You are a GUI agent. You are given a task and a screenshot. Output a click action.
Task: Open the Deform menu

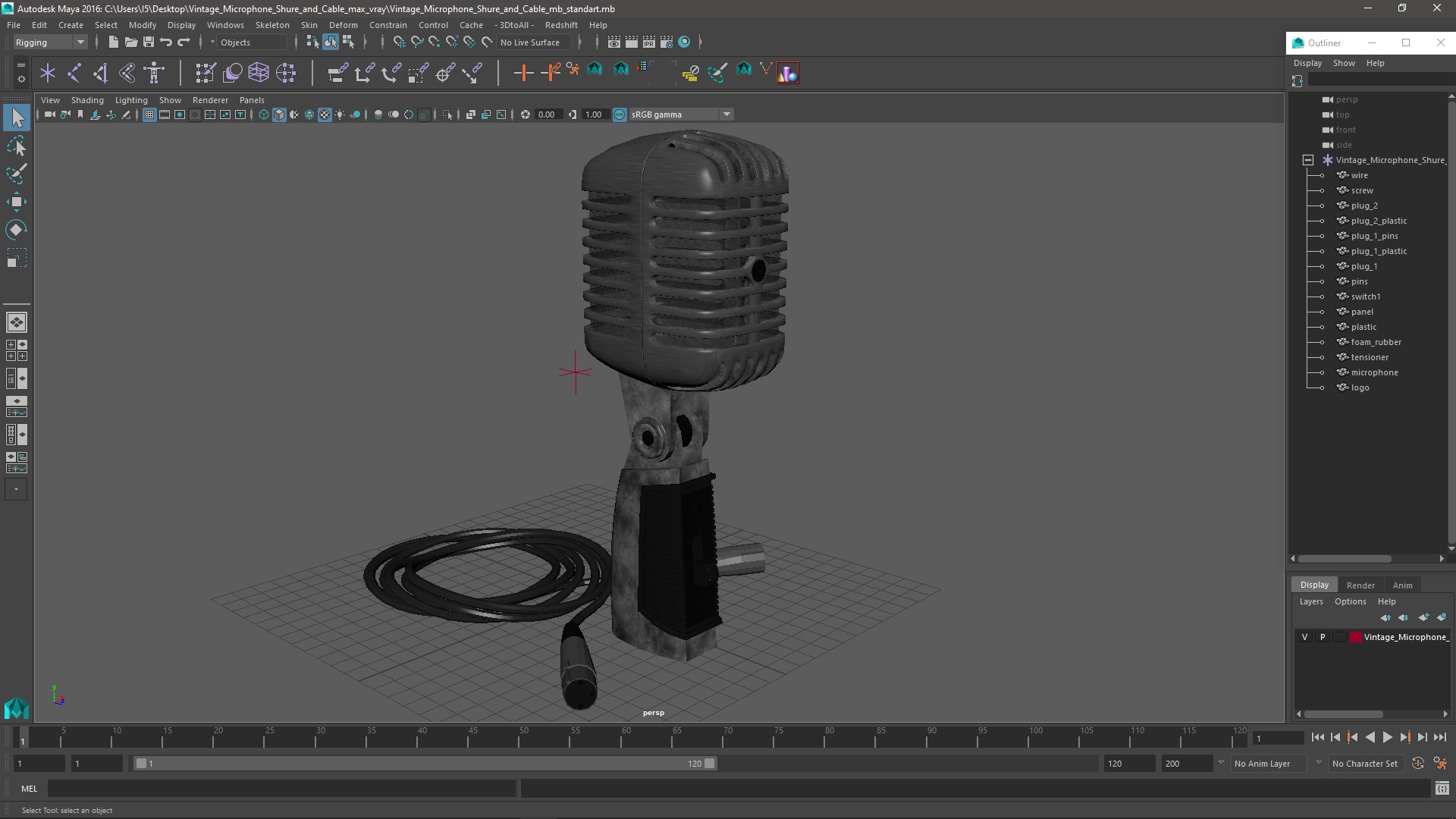coord(343,25)
